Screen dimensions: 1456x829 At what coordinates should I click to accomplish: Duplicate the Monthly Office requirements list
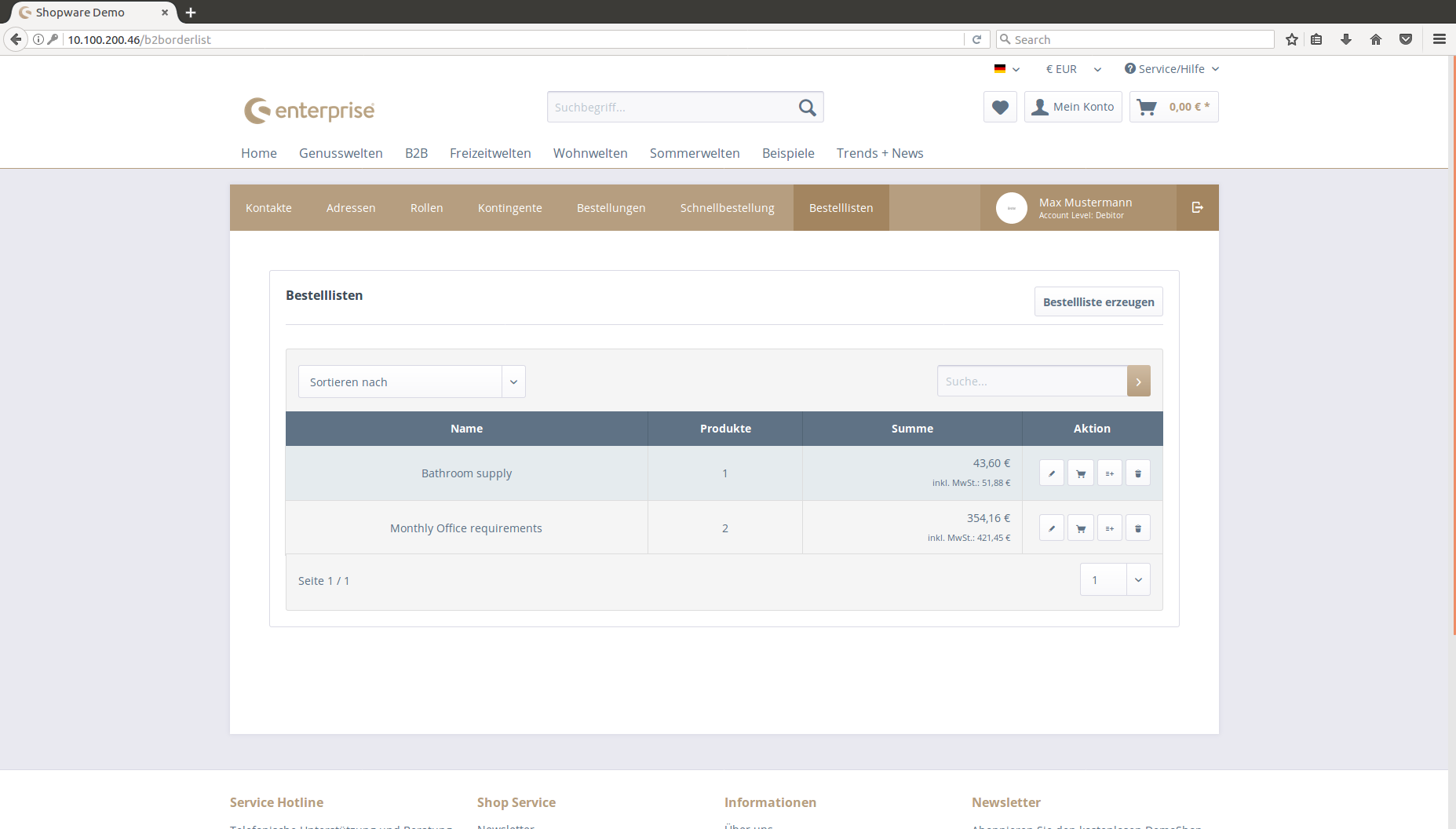coord(1109,528)
